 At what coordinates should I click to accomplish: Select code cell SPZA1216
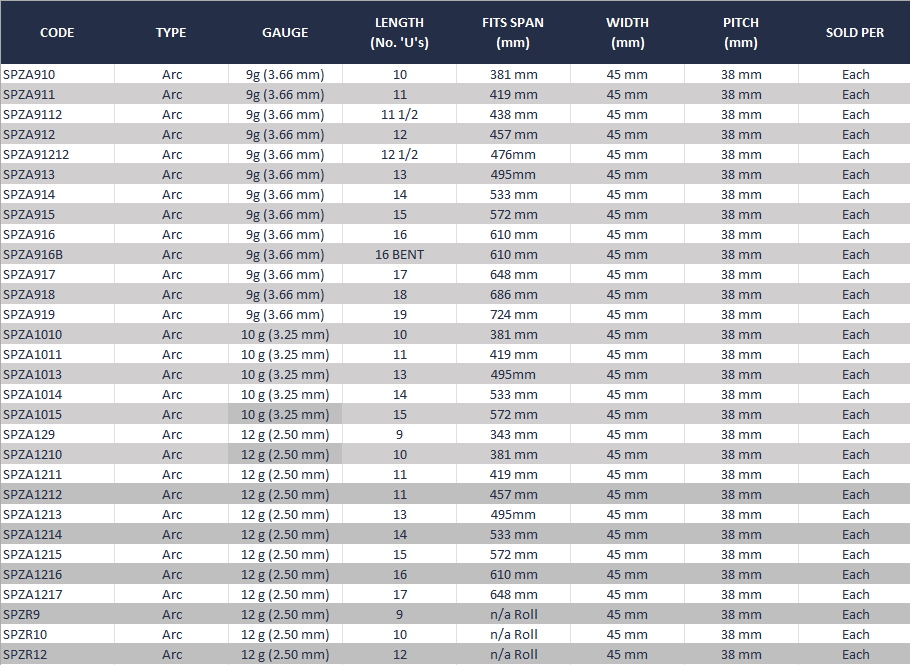click(57, 574)
